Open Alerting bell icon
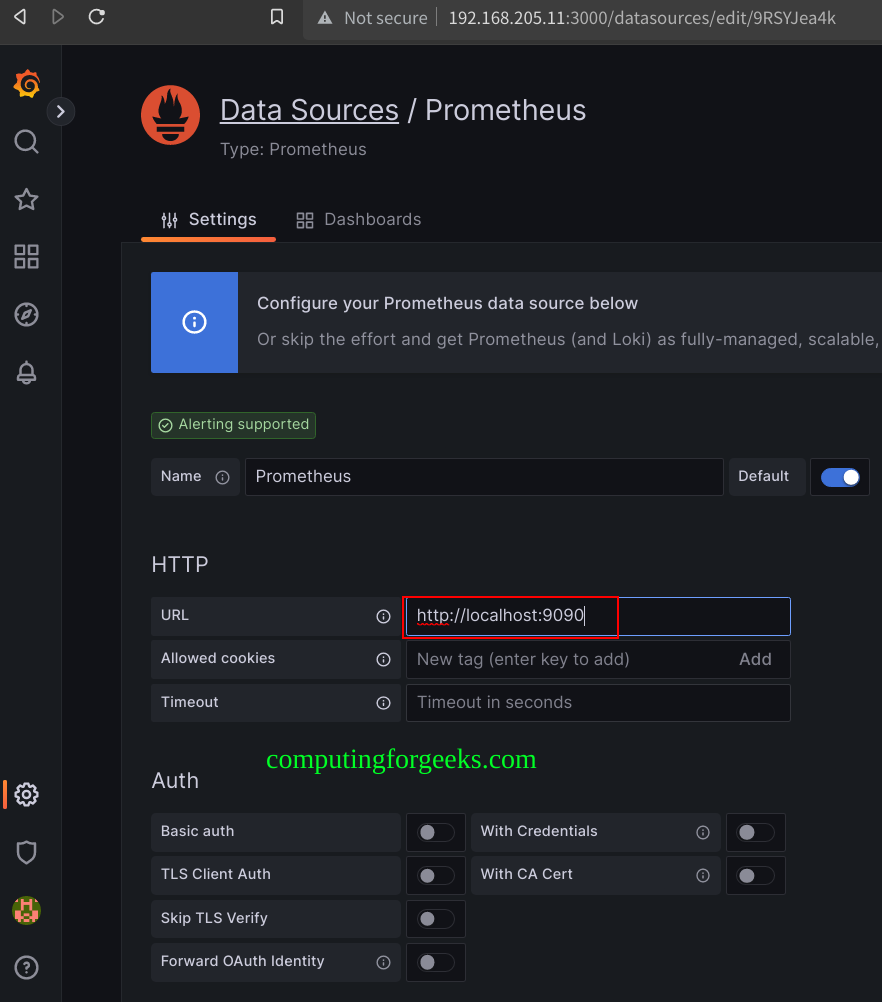 tap(26, 372)
